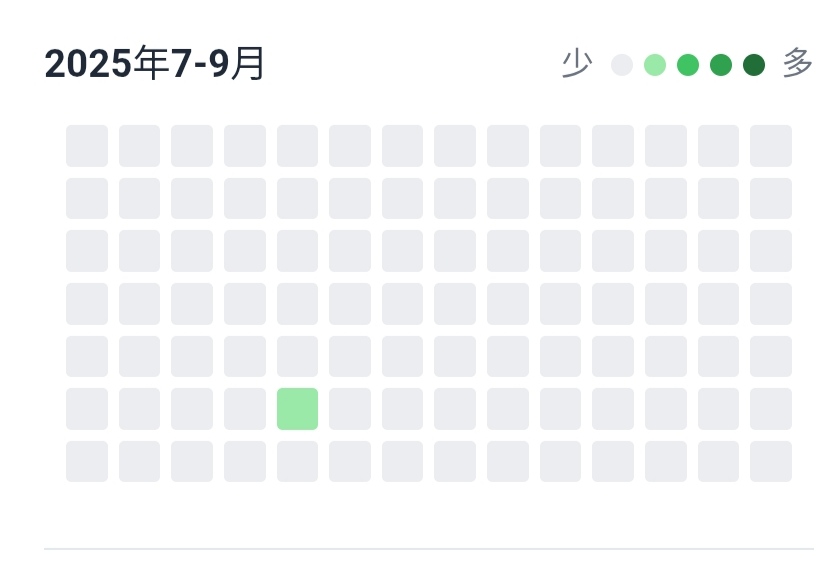Click the gray cell immediately right of green cell
Image resolution: width=837 pixels, height=567 pixels.
click(x=350, y=409)
